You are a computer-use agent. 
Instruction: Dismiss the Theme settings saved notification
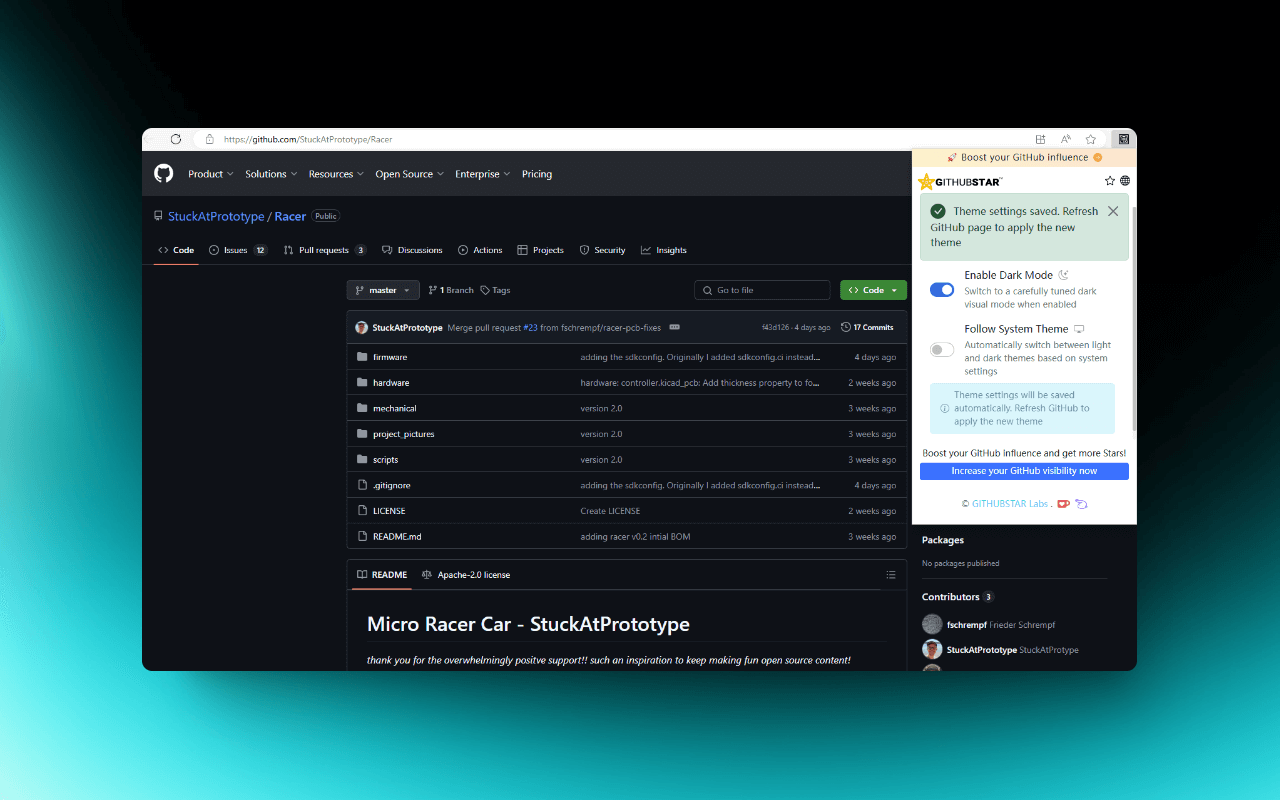click(1113, 211)
